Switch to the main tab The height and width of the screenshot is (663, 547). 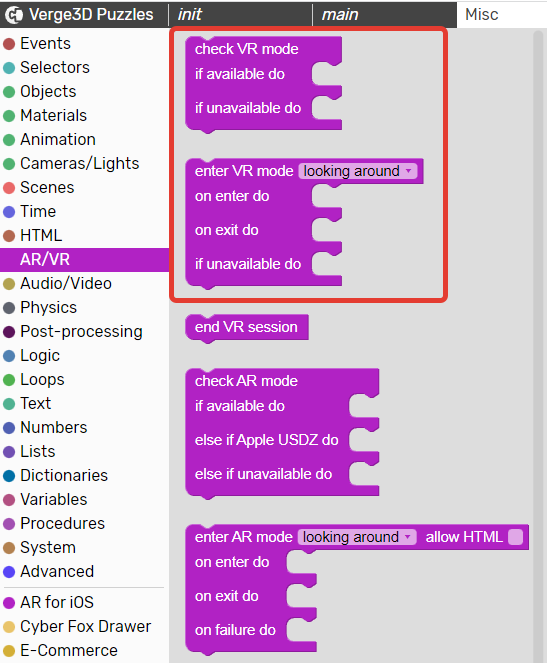(x=384, y=15)
